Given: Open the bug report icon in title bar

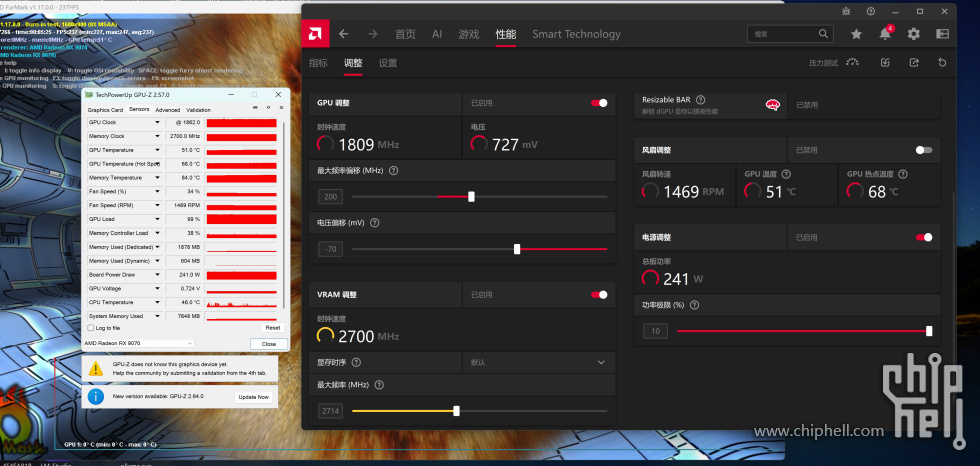Looking at the screenshot, I should click(x=846, y=11).
